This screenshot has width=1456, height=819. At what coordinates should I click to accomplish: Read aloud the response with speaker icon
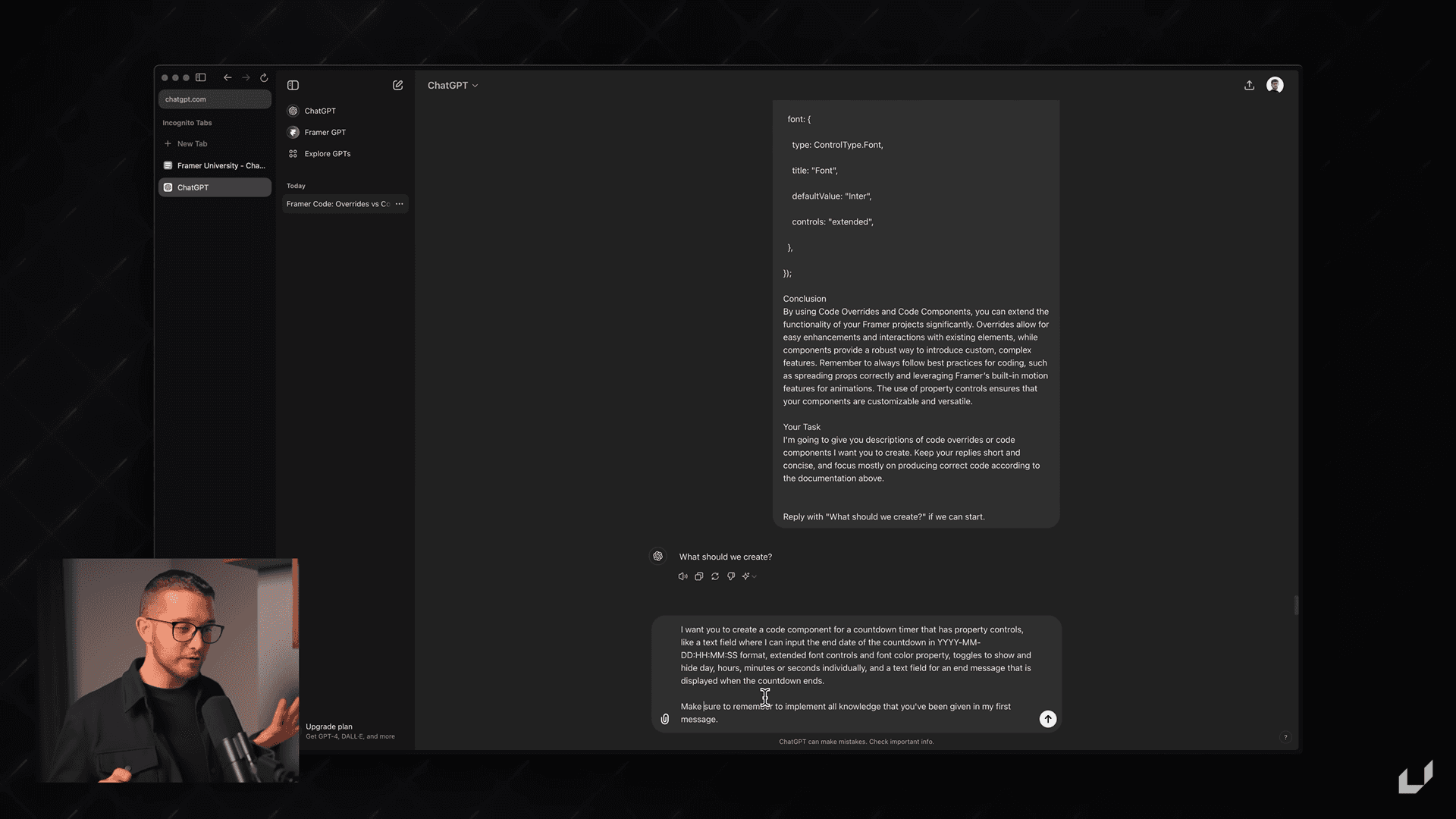[x=682, y=576]
